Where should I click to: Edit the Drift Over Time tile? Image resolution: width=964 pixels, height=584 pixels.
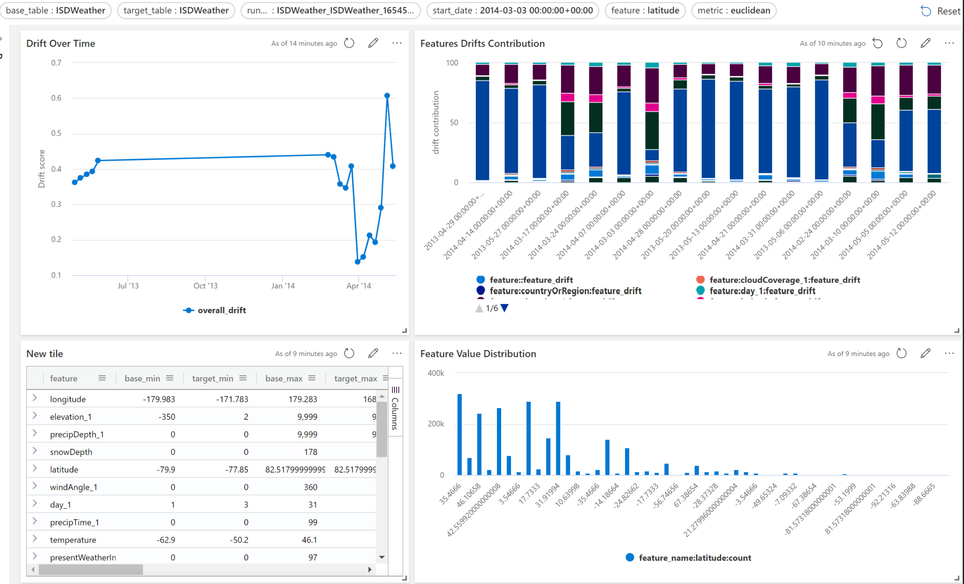coord(373,43)
